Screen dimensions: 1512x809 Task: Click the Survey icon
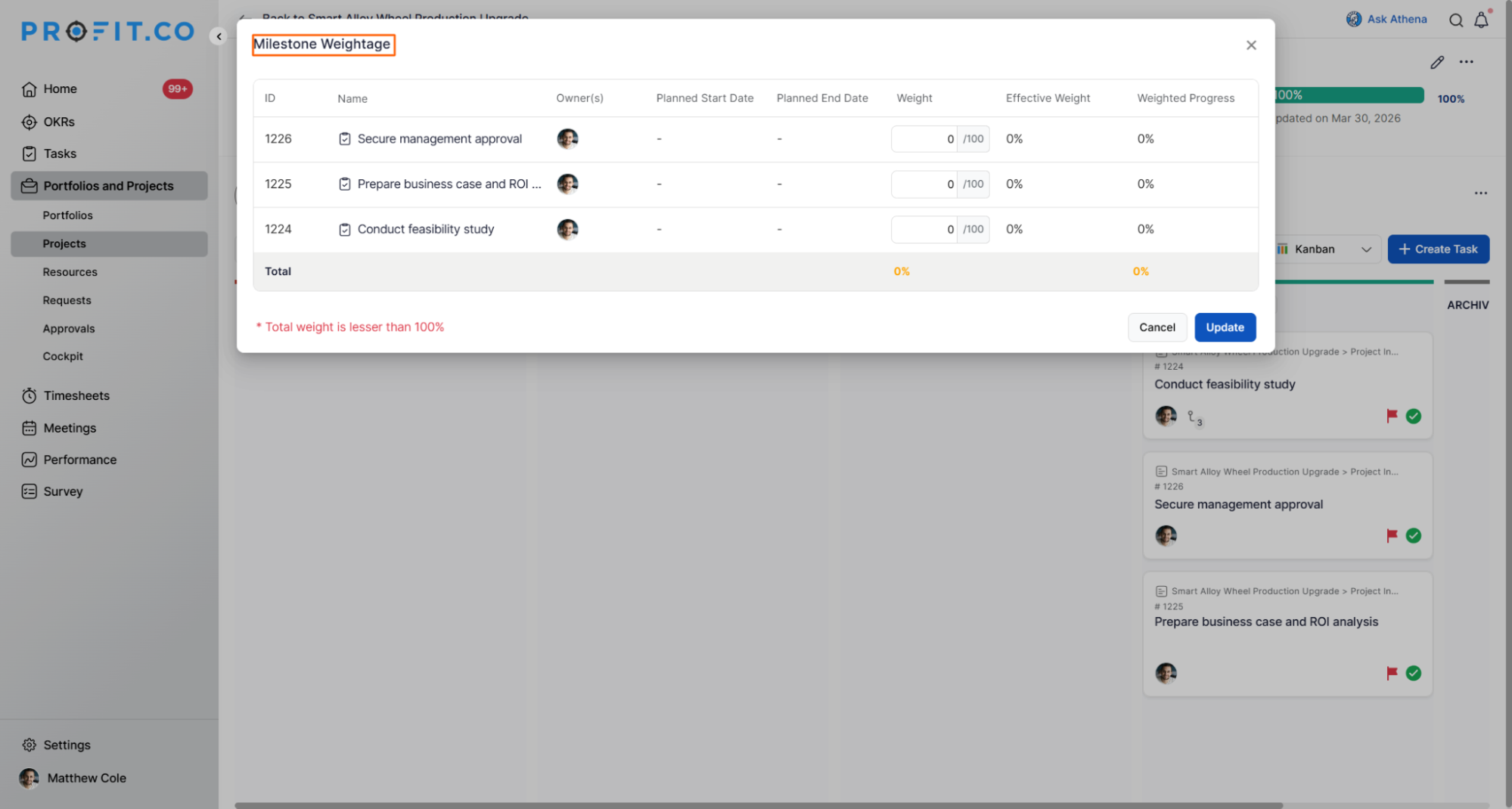click(29, 491)
